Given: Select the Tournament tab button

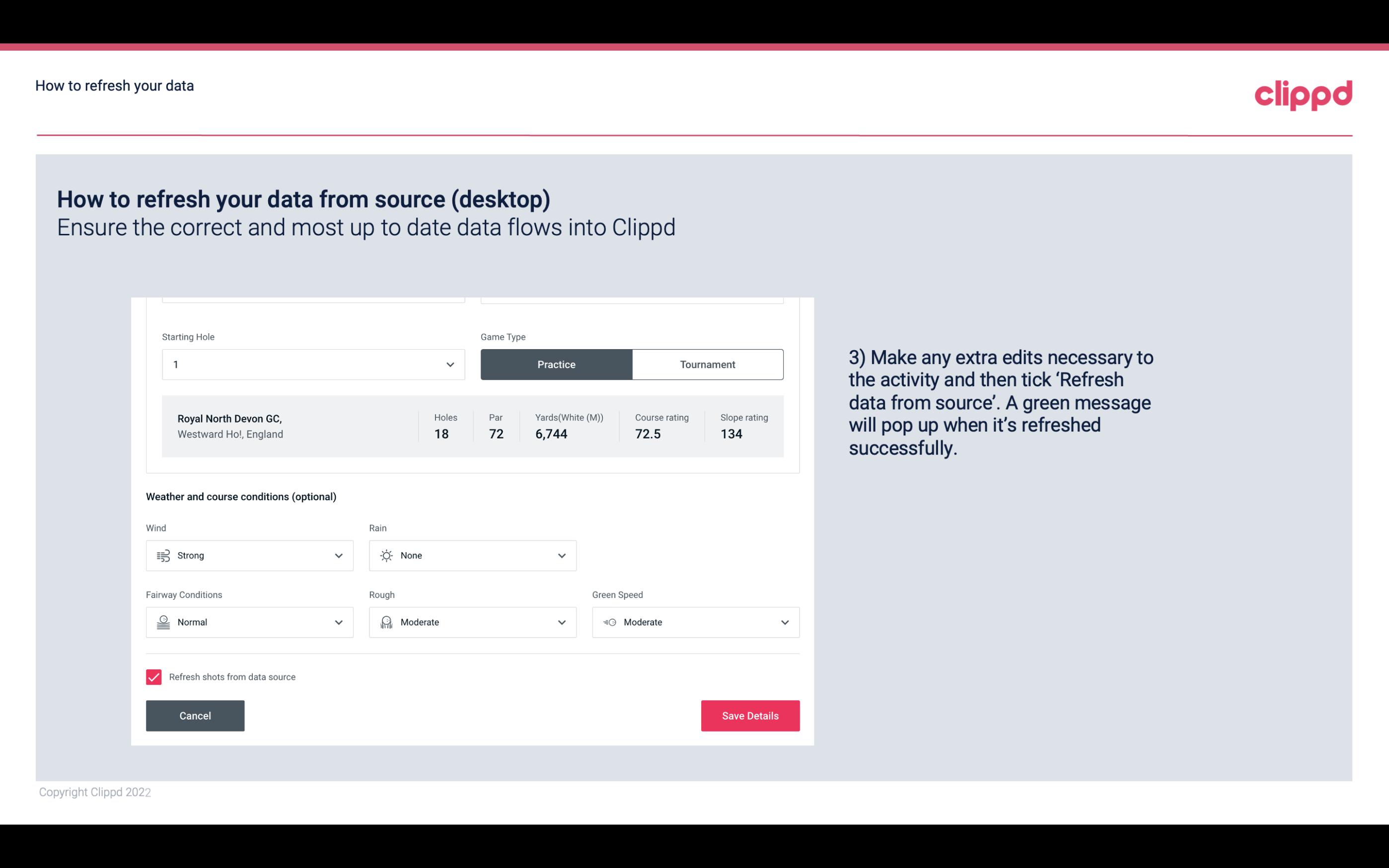Looking at the screenshot, I should click(707, 364).
